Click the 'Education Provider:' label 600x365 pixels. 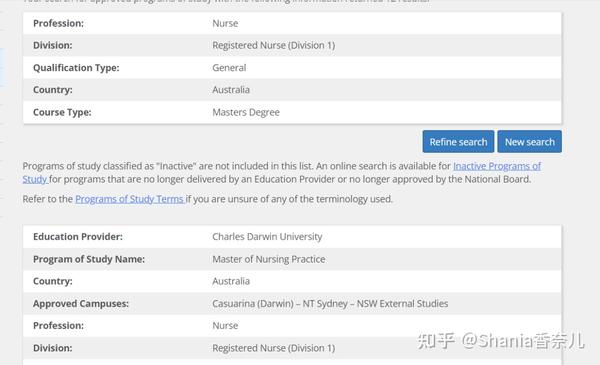click(78, 236)
